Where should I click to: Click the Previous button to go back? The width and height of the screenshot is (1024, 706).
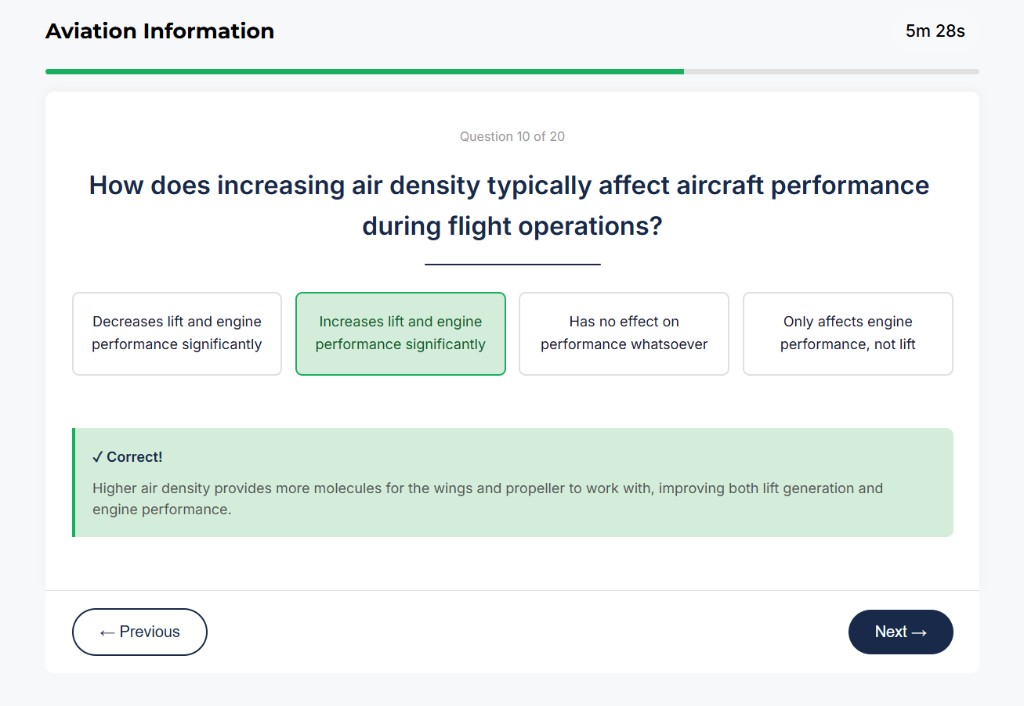[139, 631]
